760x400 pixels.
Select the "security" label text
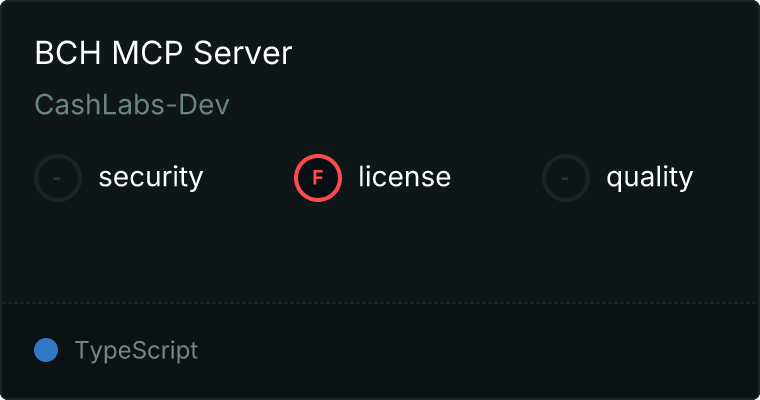[150, 178]
